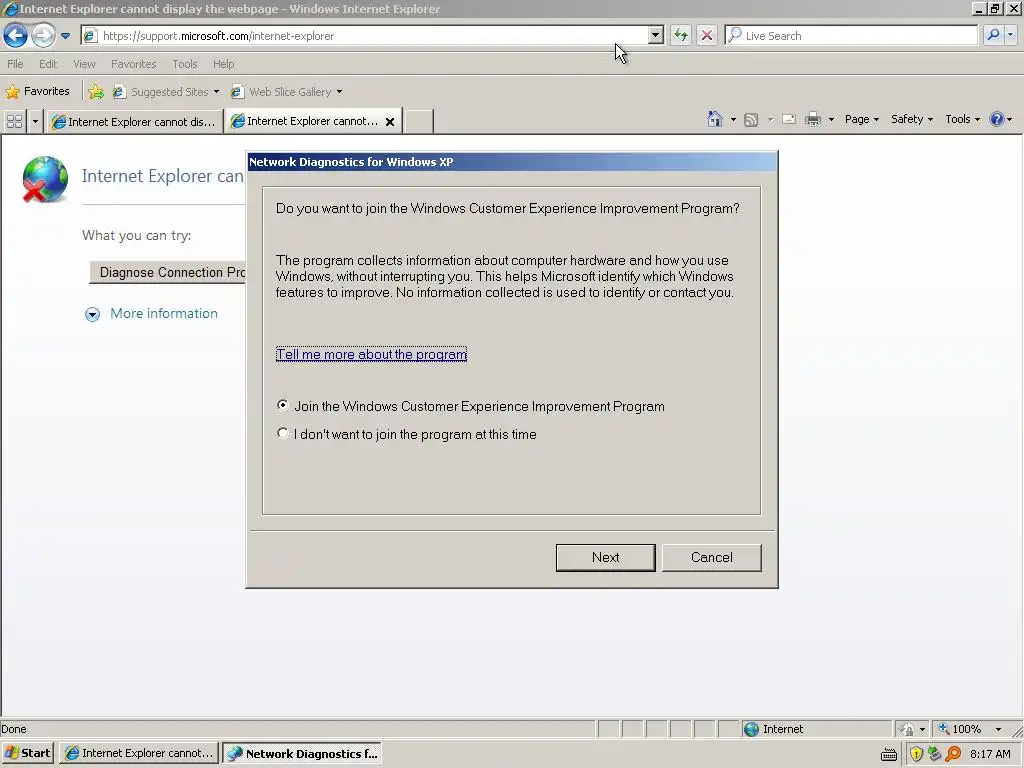Click Add to Favorites Bar icon
Viewport: 1024px width, 768px height.
(x=96, y=91)
